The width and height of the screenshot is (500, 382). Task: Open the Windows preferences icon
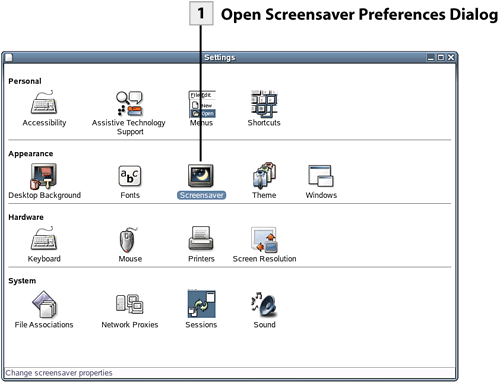coord(321,176)
